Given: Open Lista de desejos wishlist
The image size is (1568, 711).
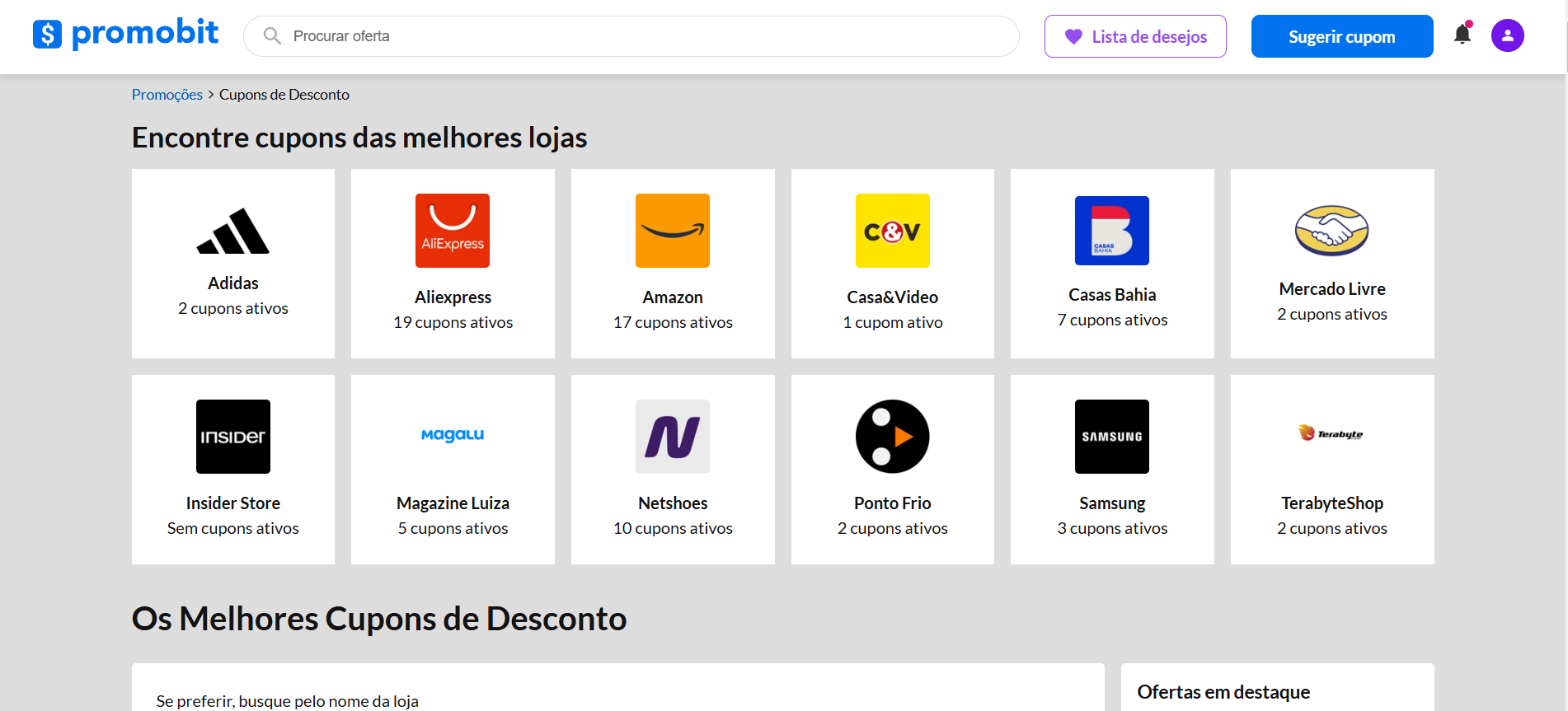Looking at the screenshot, I should (x=1135, y=36).
